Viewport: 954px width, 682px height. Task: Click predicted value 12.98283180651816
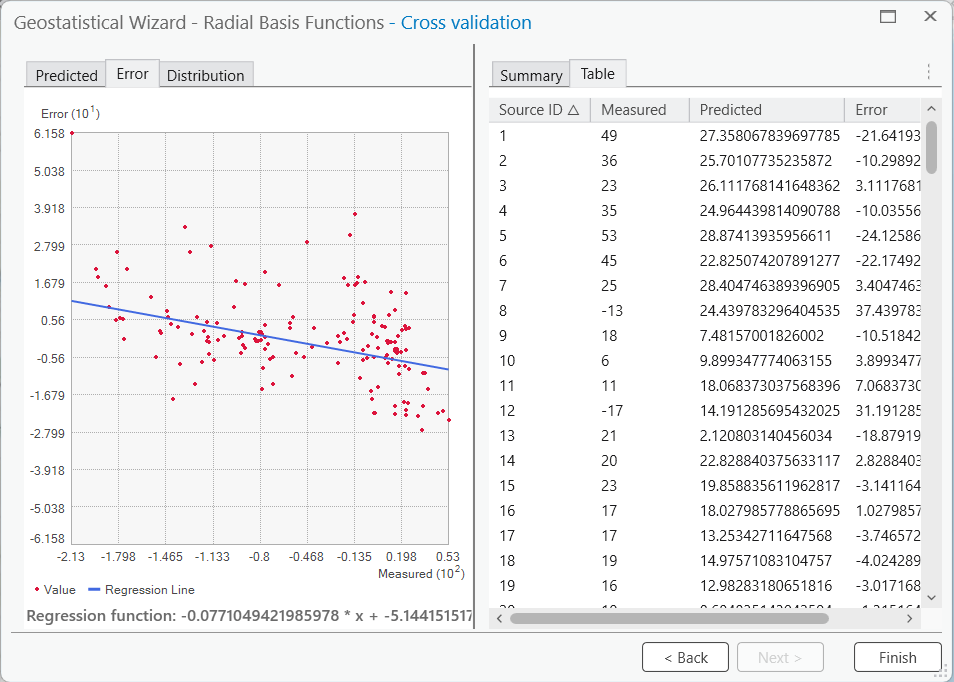point(765,585)
